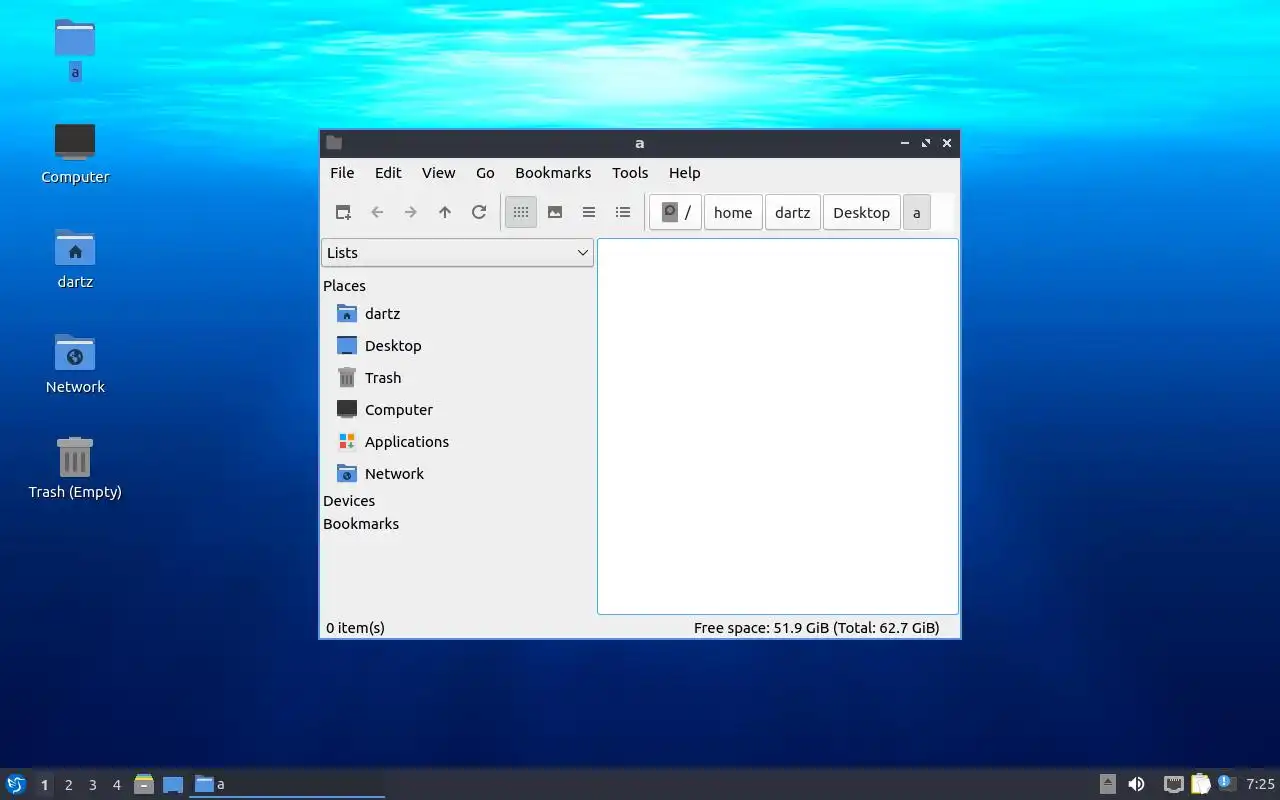Open network status tray icon

coord(1174,784)
